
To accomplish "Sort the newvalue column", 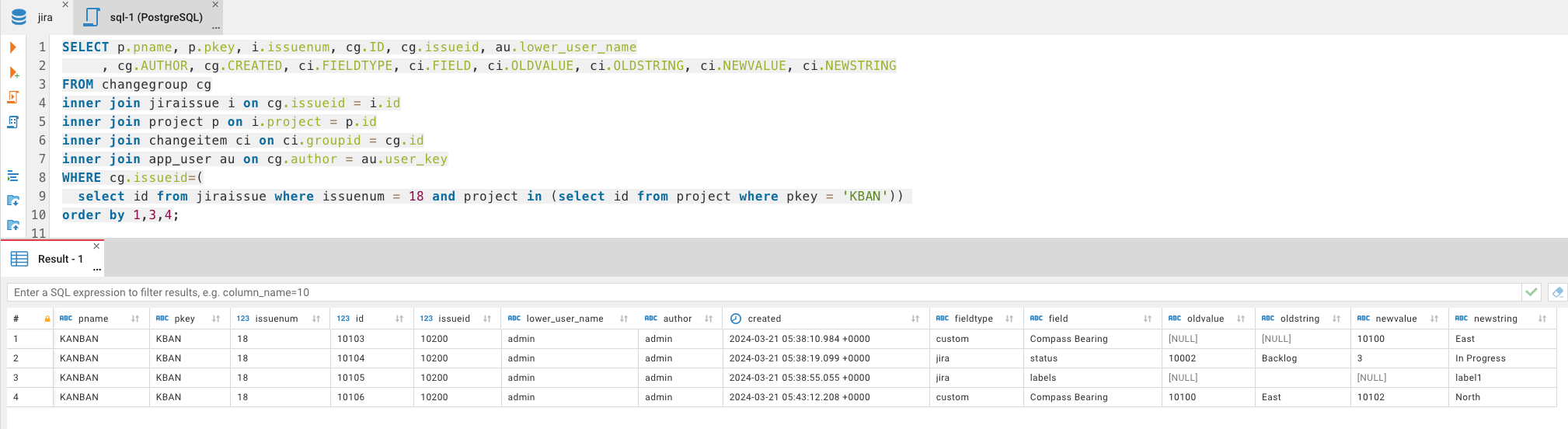I will (x=1434, y=319).
